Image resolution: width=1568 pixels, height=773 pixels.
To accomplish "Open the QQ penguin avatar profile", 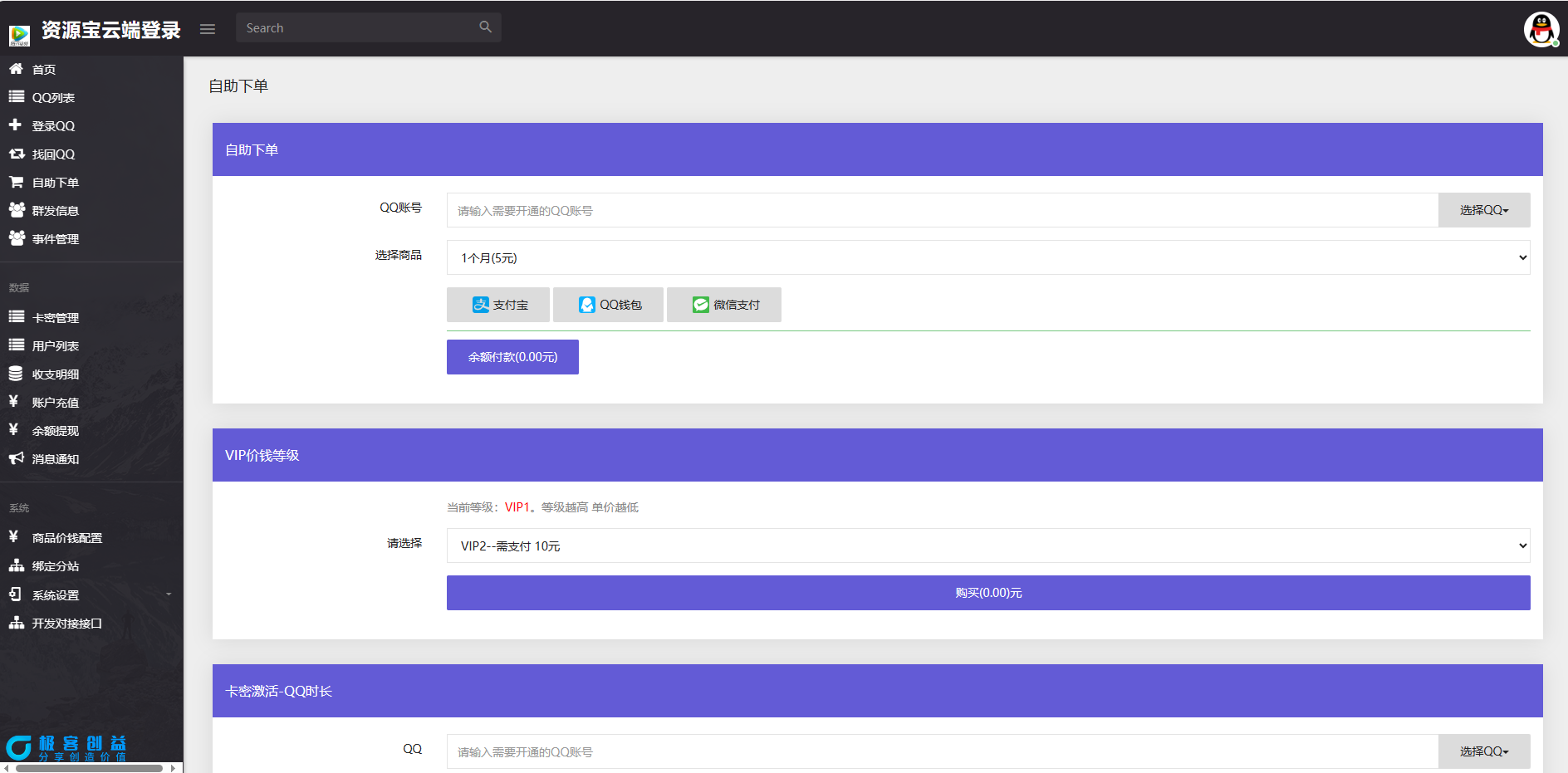I will click(1541, 29).
